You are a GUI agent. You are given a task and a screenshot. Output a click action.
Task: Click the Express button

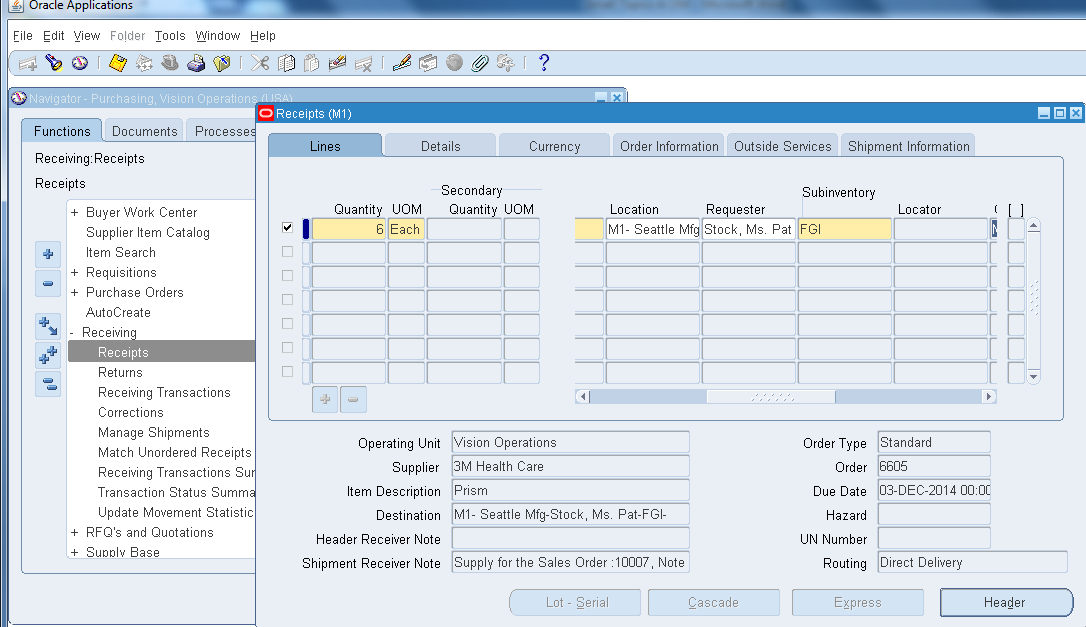[857, 602]
